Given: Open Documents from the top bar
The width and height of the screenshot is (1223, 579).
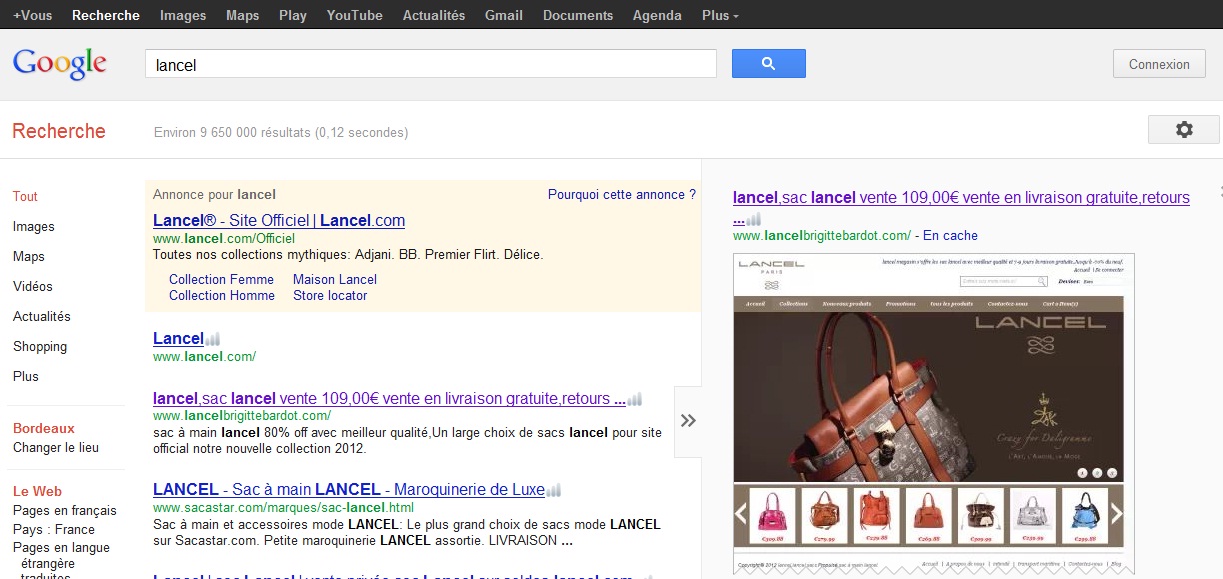Looking at the screenshot, I should pos(578,15).
